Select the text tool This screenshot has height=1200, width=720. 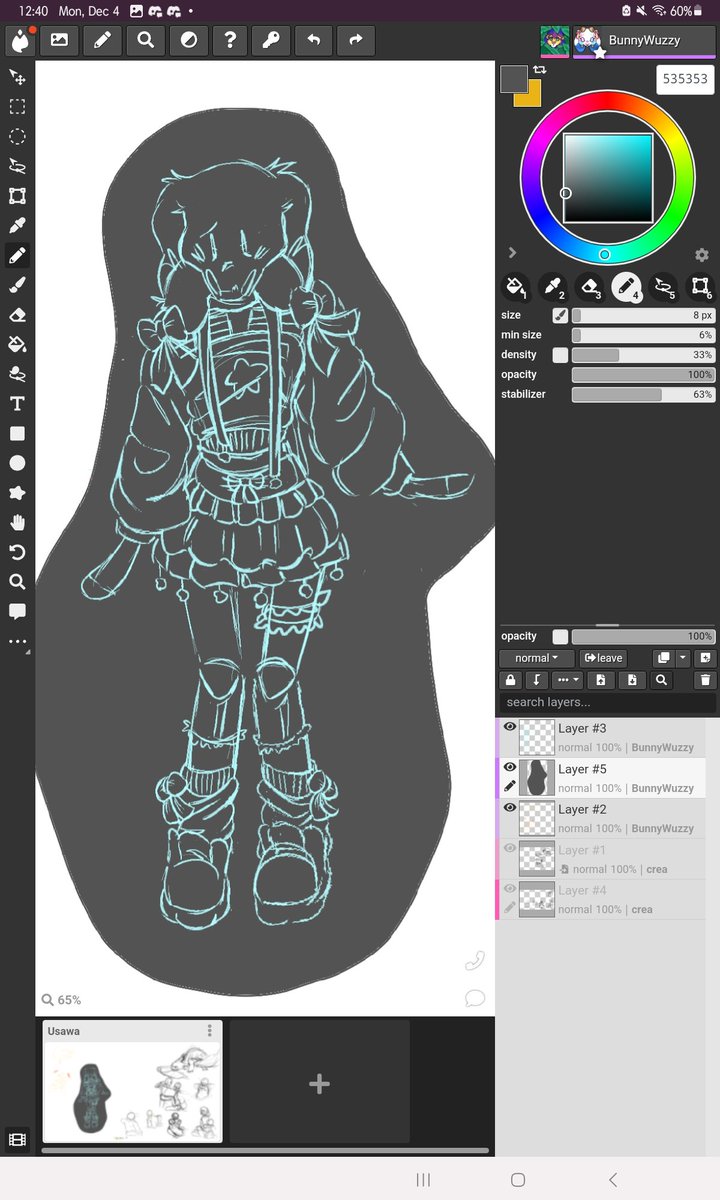coord(17,404)
